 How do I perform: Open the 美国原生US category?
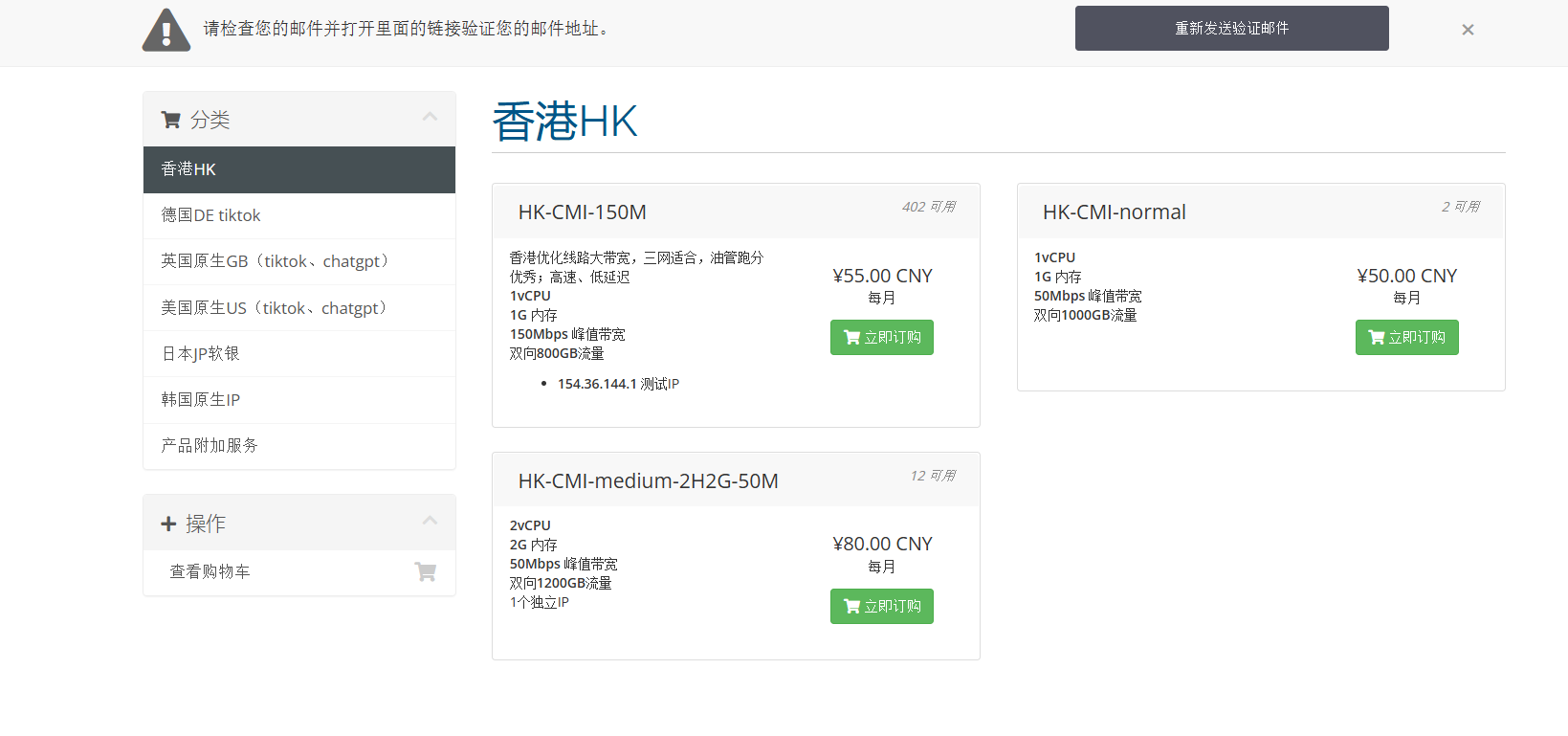(x=299, y=308)
